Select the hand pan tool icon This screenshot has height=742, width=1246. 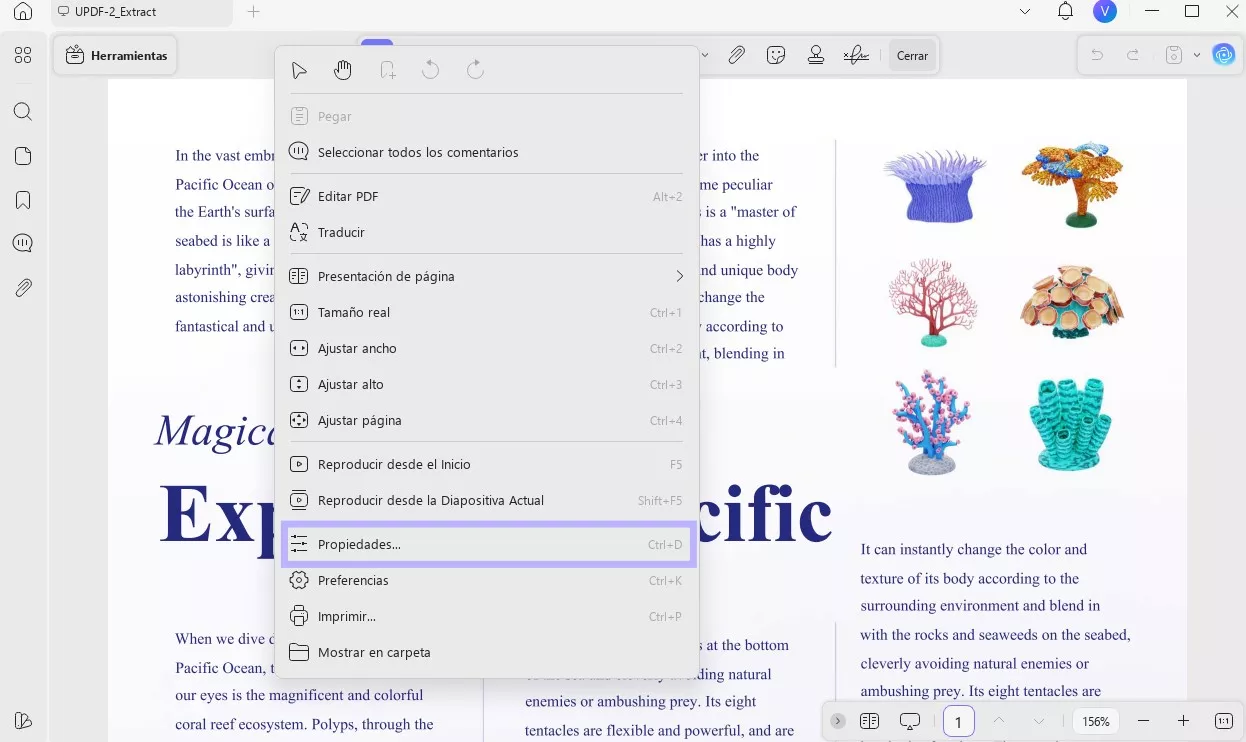pos(343,70)
